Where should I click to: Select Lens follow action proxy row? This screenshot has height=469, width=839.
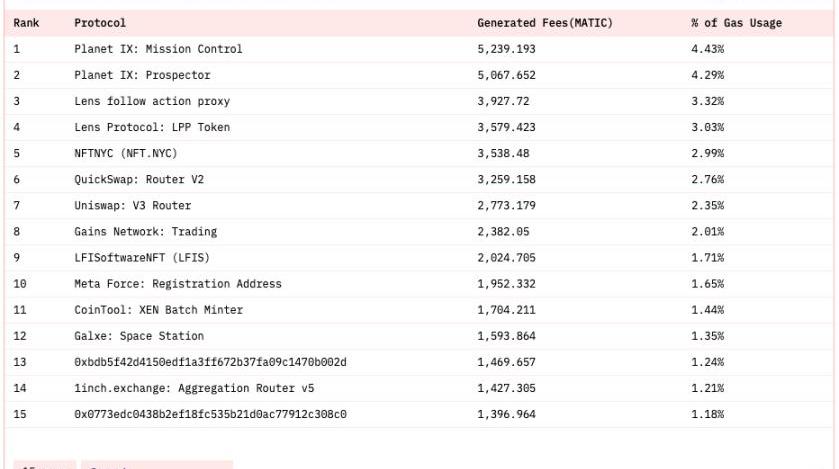point(152,101)
